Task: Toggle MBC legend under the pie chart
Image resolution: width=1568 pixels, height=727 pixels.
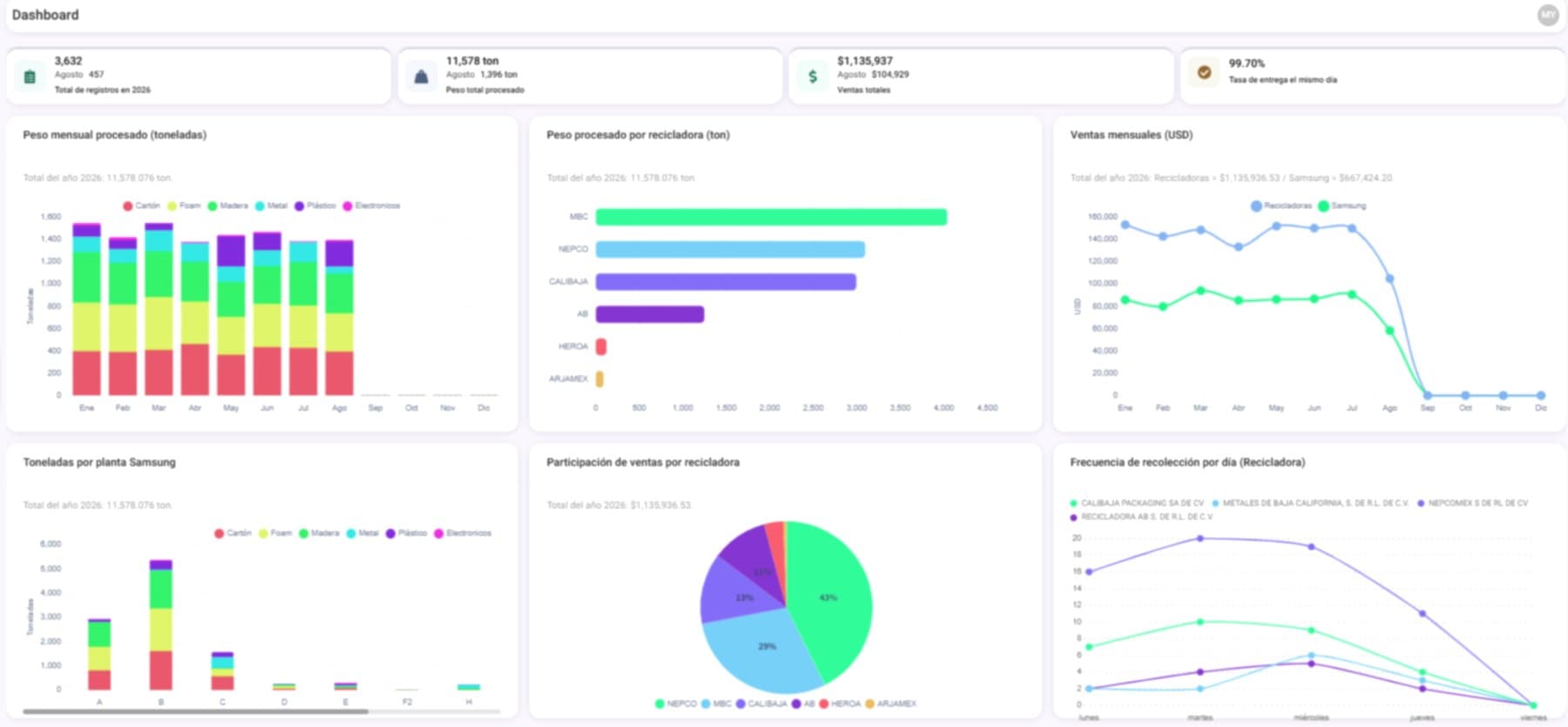Action: tap(717, 703)
